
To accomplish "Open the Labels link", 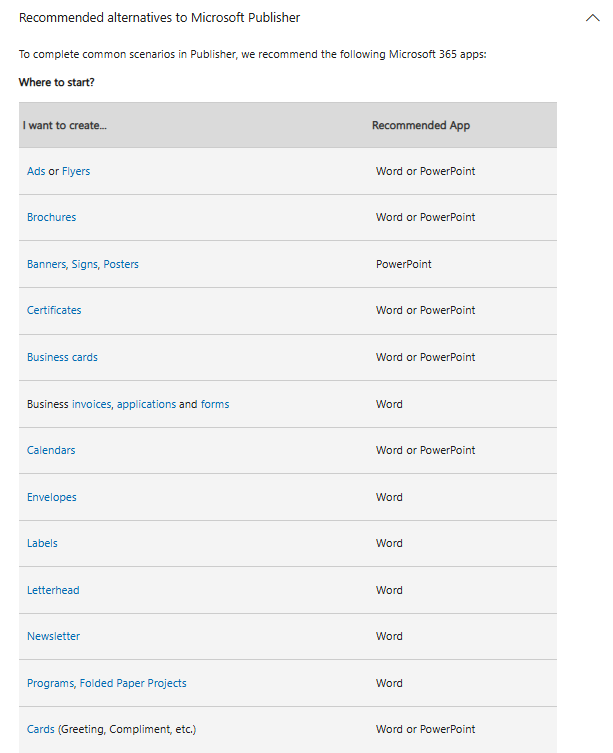I will point(42,543).
